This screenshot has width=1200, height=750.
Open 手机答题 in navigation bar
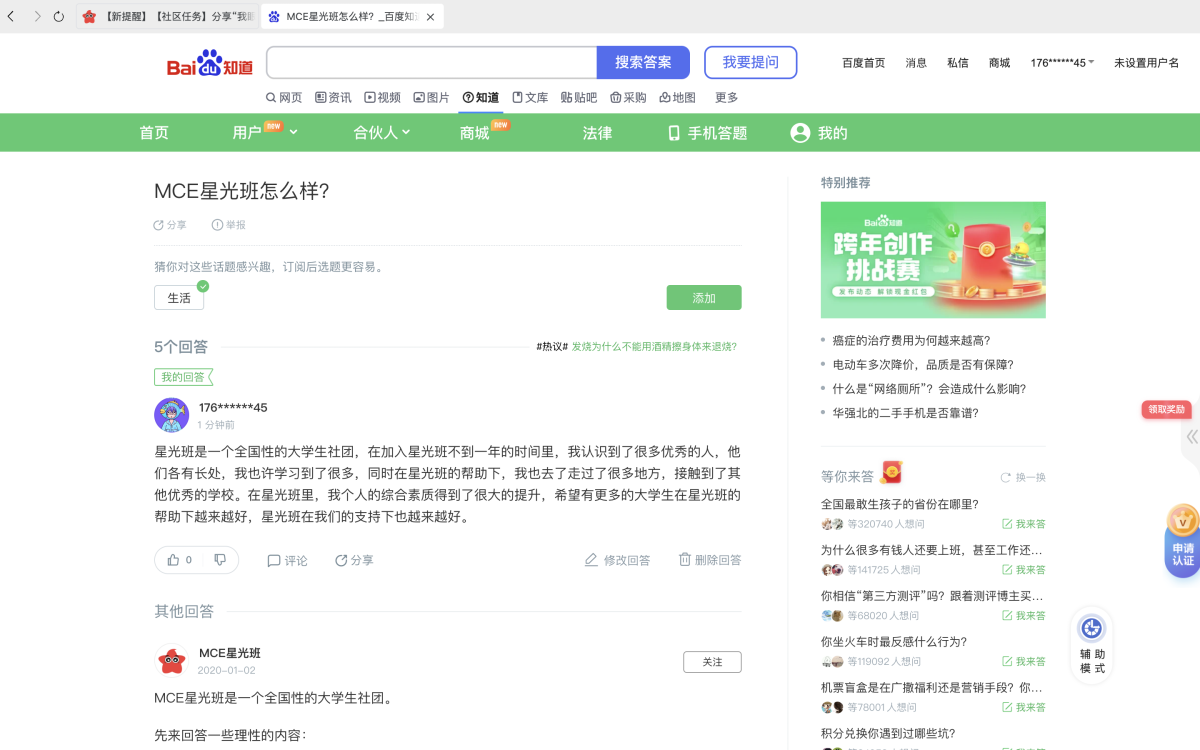point(707,133)
